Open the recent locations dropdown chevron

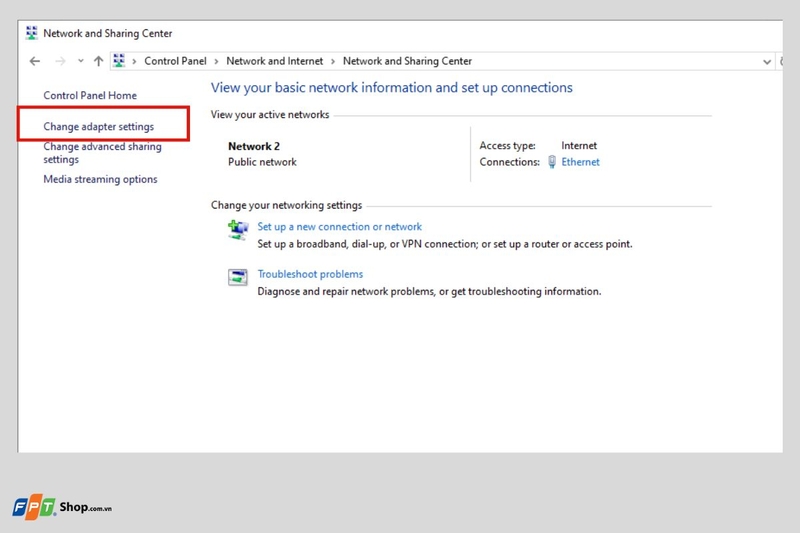81,61
